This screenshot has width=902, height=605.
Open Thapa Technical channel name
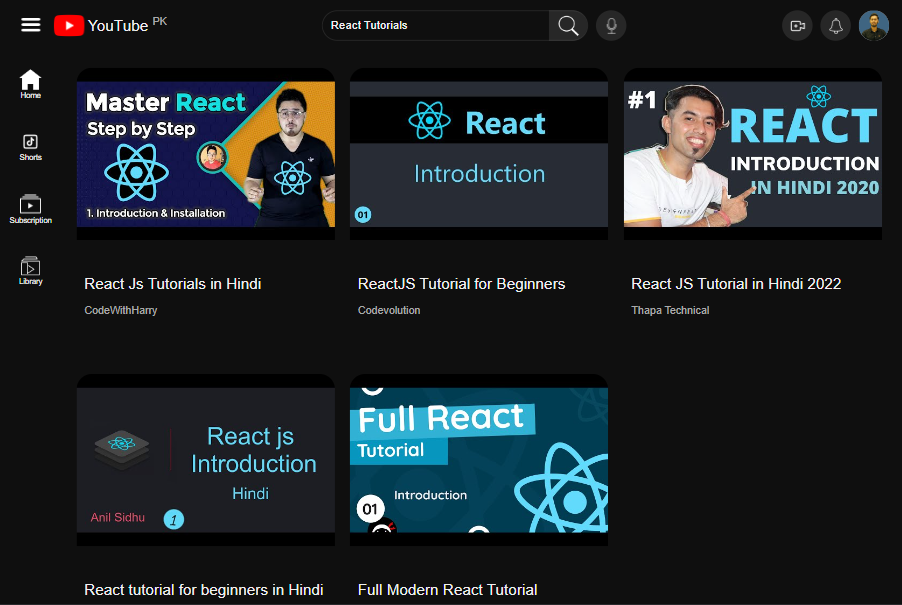670,311
